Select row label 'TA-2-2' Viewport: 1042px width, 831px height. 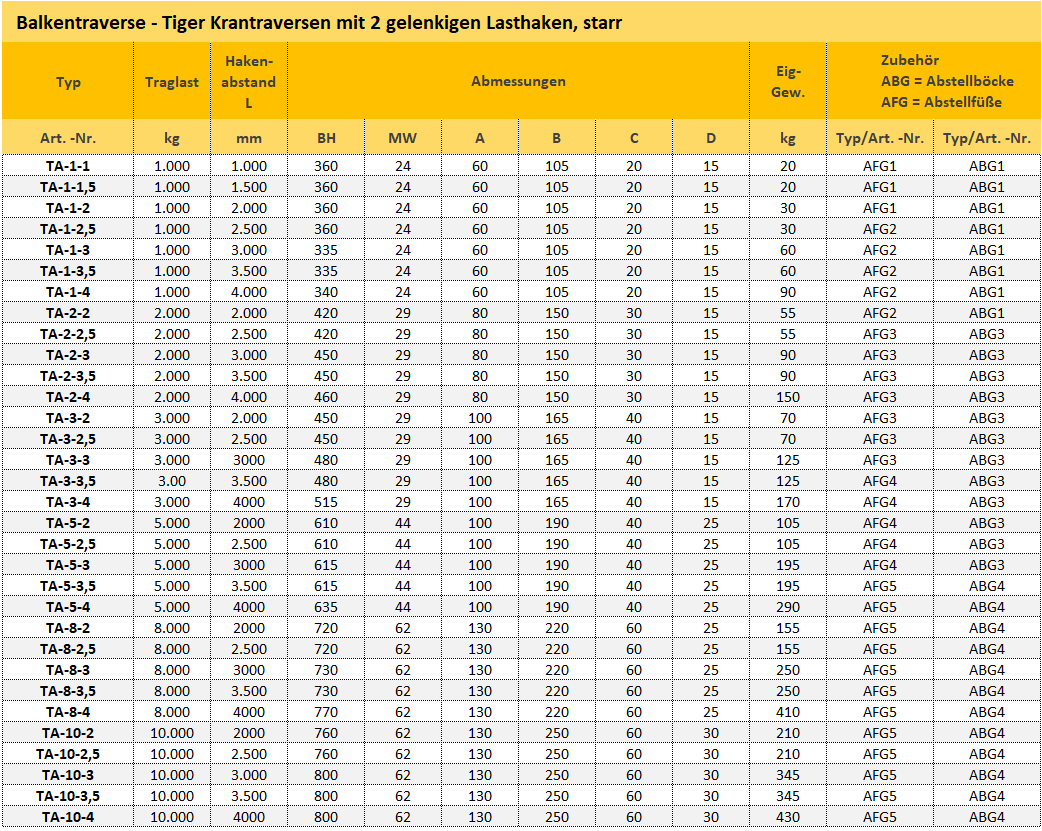coord(68,313)
